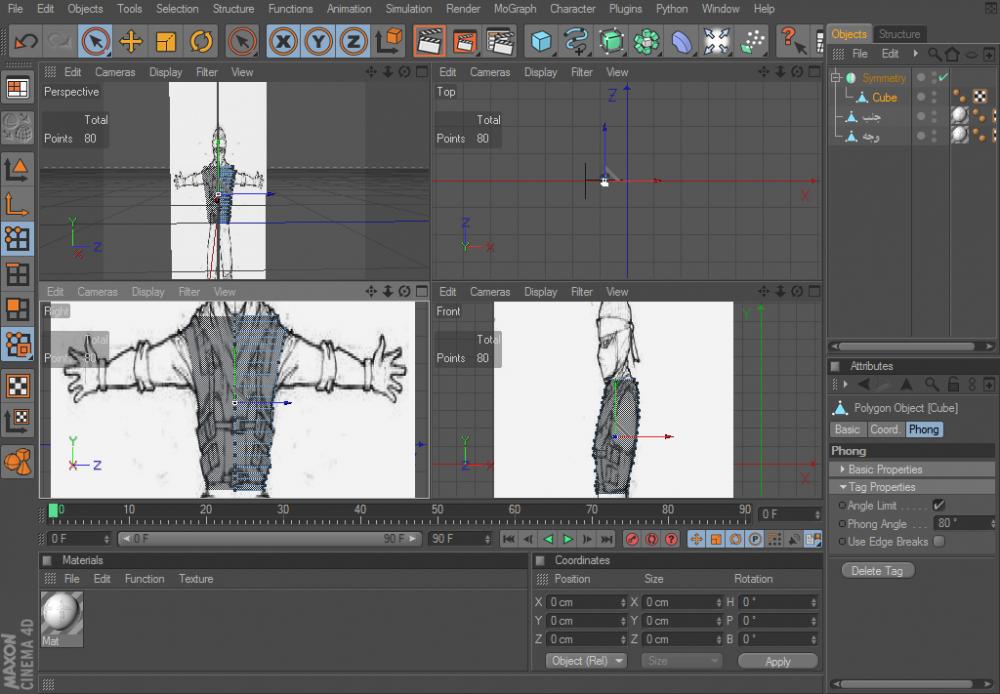
Task: Enable Use Edge Breaks checkbox
Action: point(938,541)
